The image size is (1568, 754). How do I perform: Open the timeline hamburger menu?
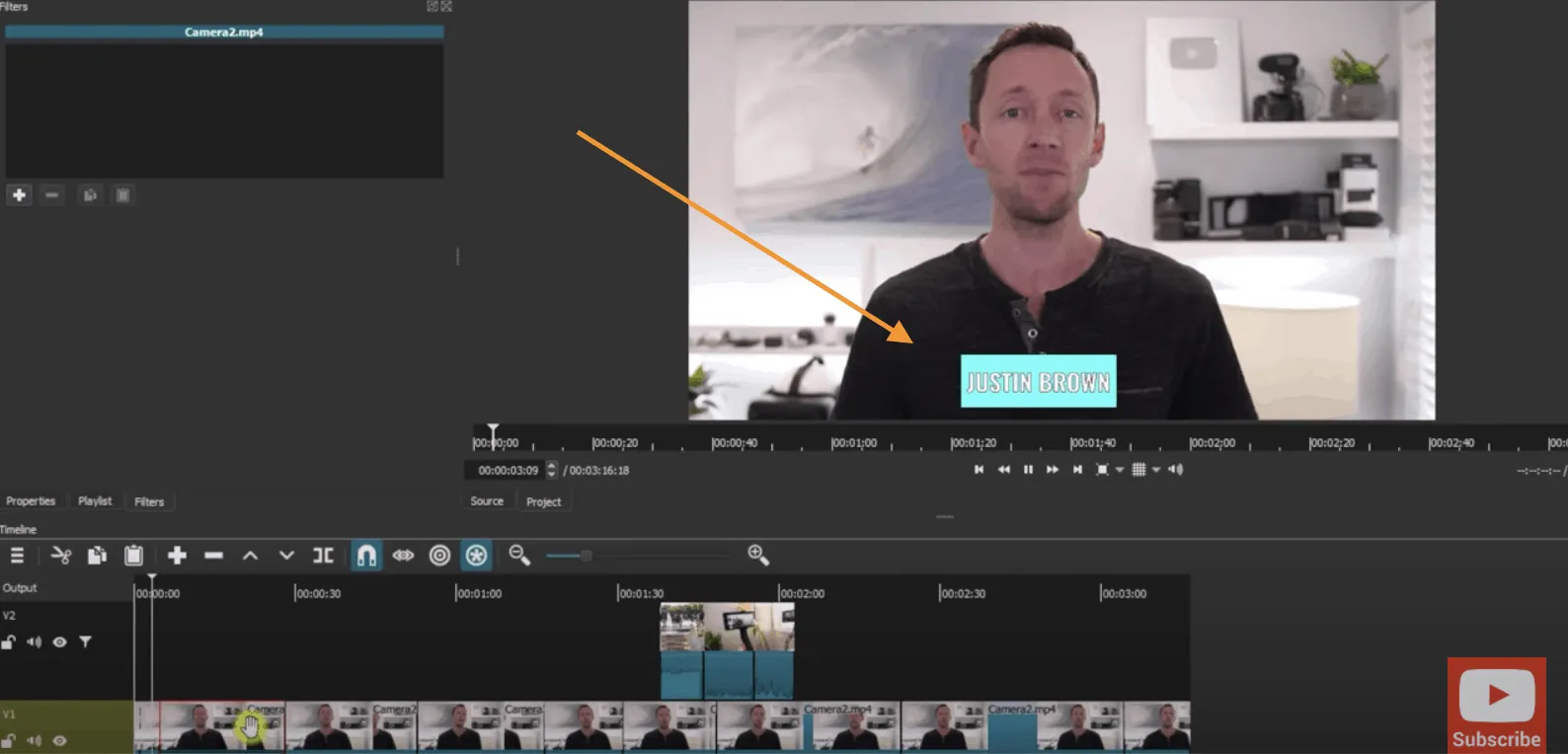17,556
